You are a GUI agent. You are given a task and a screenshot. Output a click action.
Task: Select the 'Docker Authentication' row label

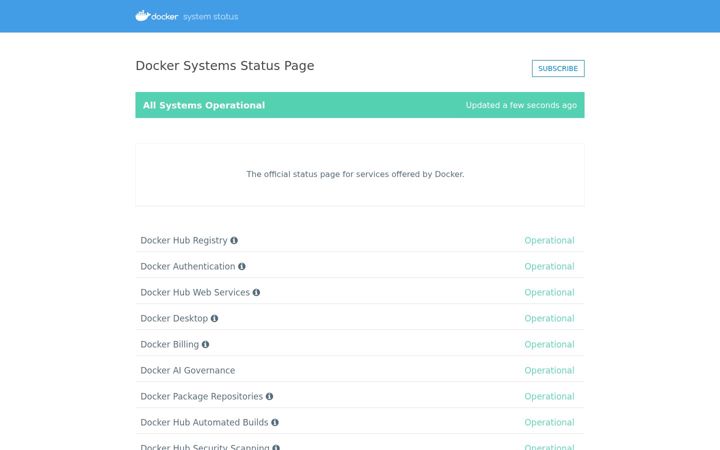[x=188, y=266]
